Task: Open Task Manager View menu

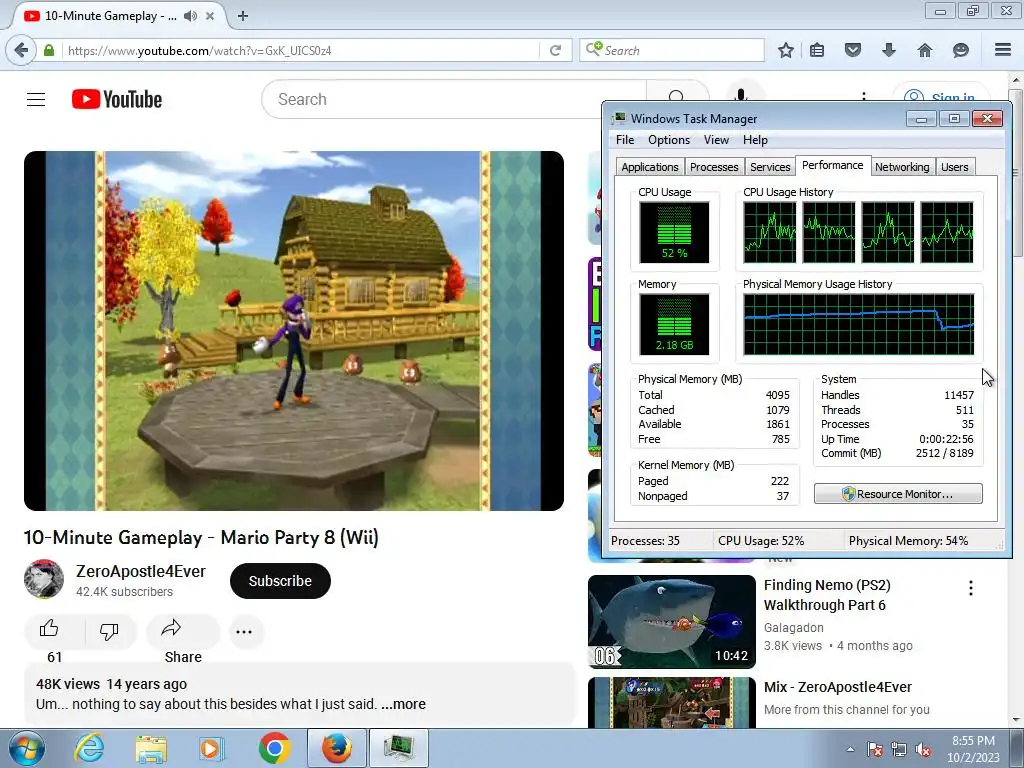Action: point(716,140)
